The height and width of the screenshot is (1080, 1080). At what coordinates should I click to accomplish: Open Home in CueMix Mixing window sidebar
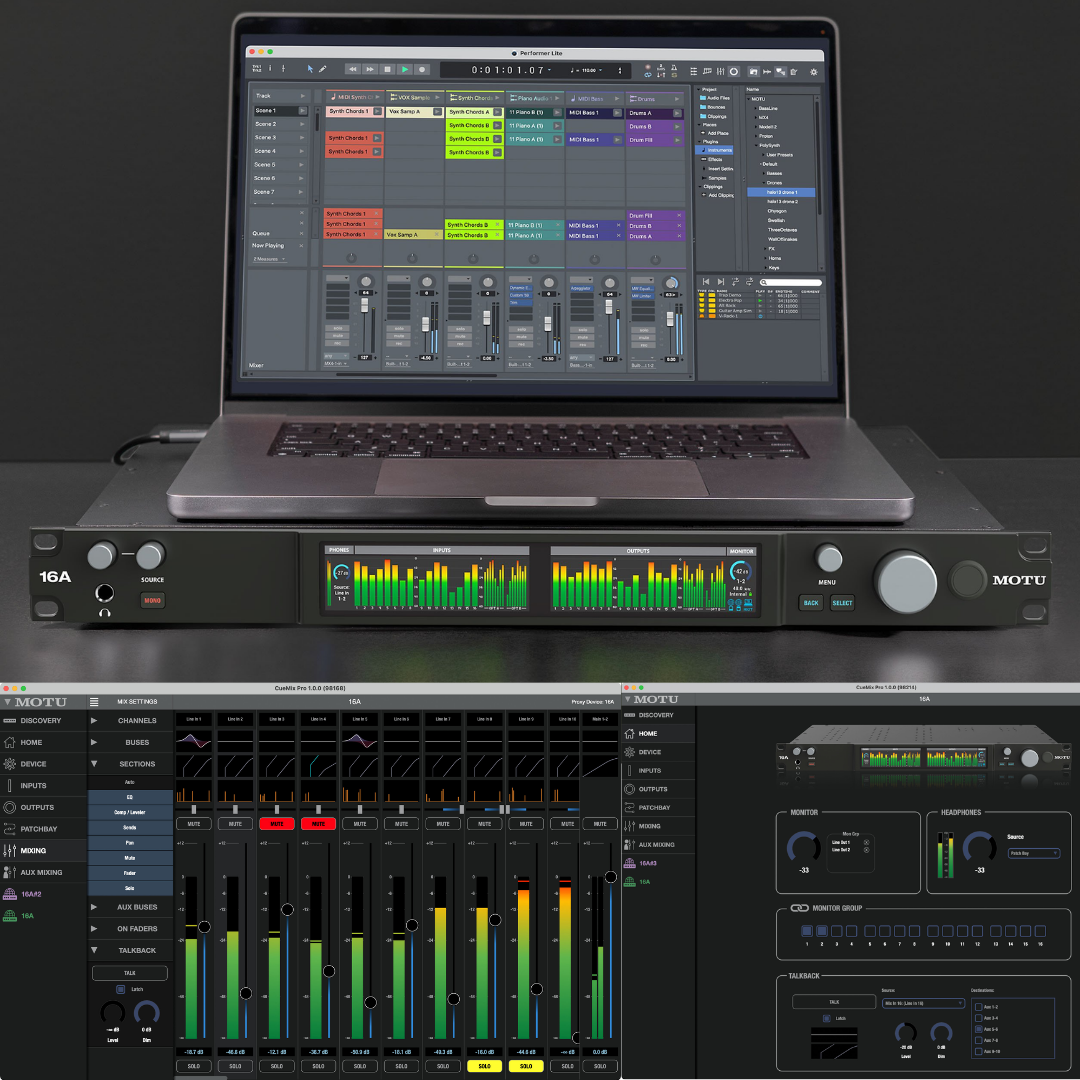click(x=43, y=742)
